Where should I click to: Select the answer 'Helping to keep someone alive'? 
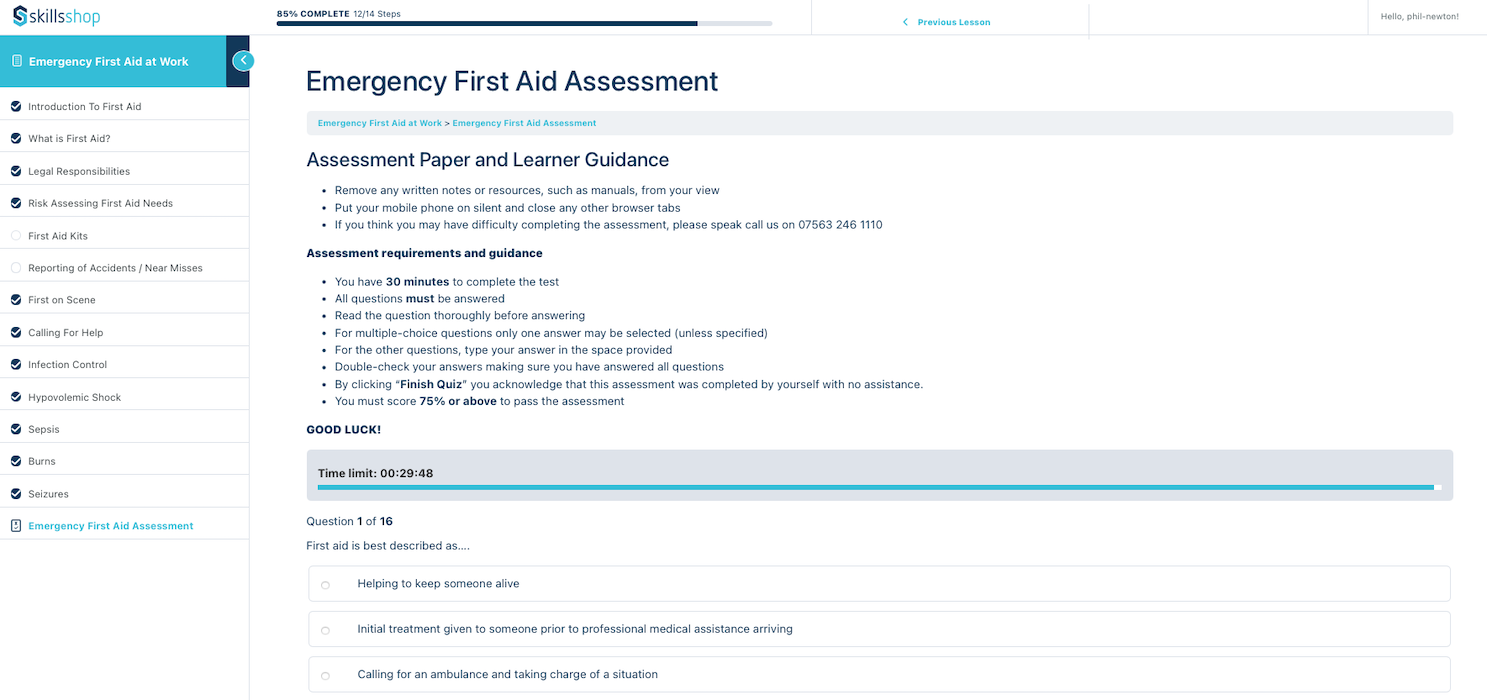325,585
